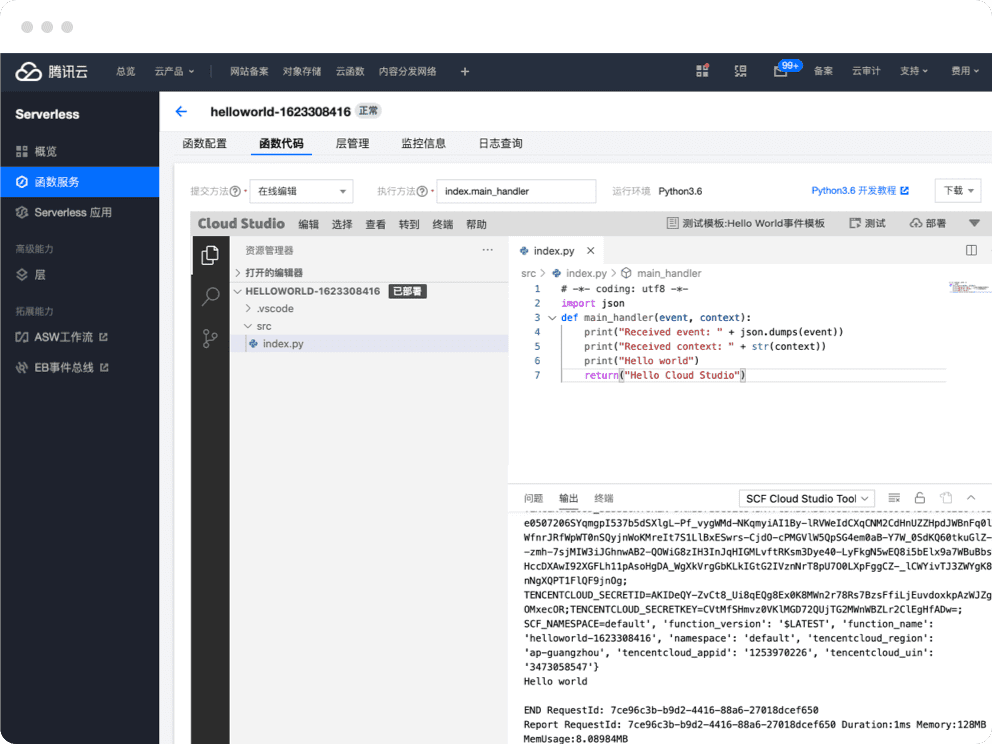Go back using the blue arrow
Viewport: 992px width, 744px height.
coord(182,111)
